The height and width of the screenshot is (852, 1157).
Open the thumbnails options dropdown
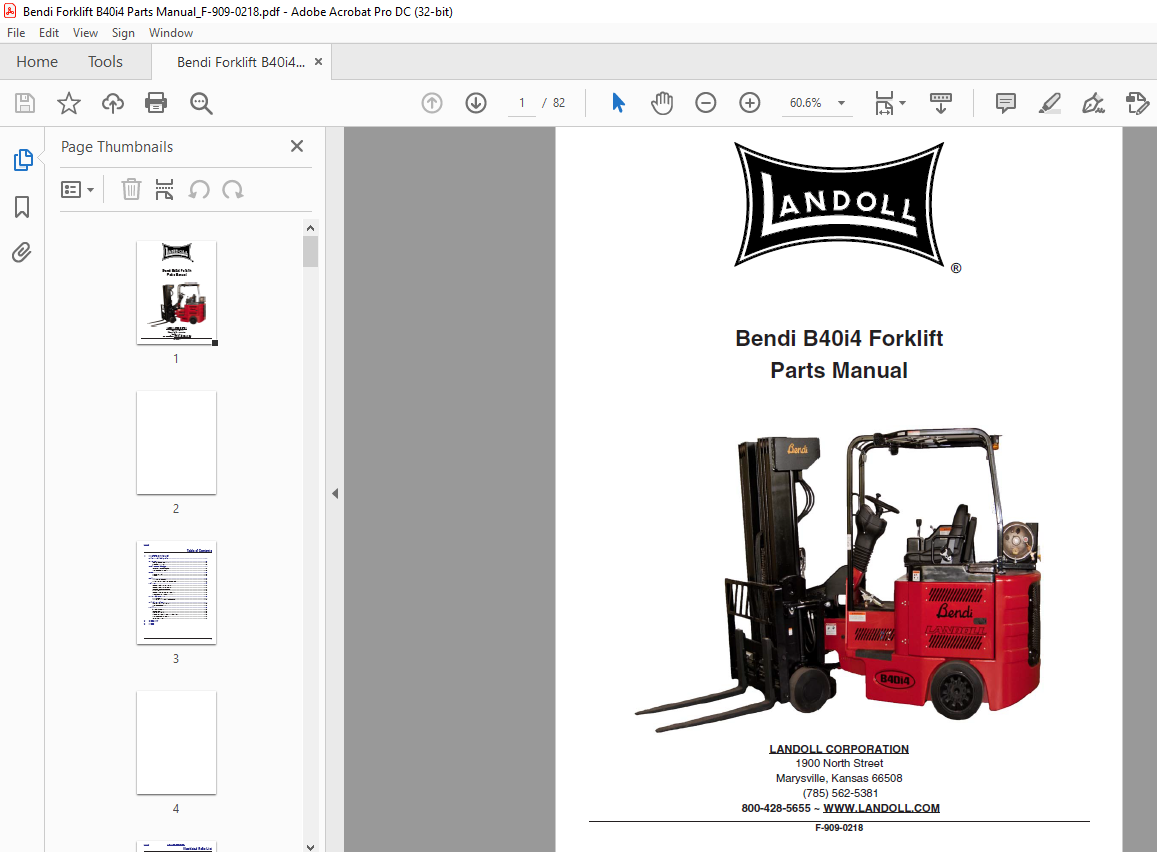[x=77, y=190]
